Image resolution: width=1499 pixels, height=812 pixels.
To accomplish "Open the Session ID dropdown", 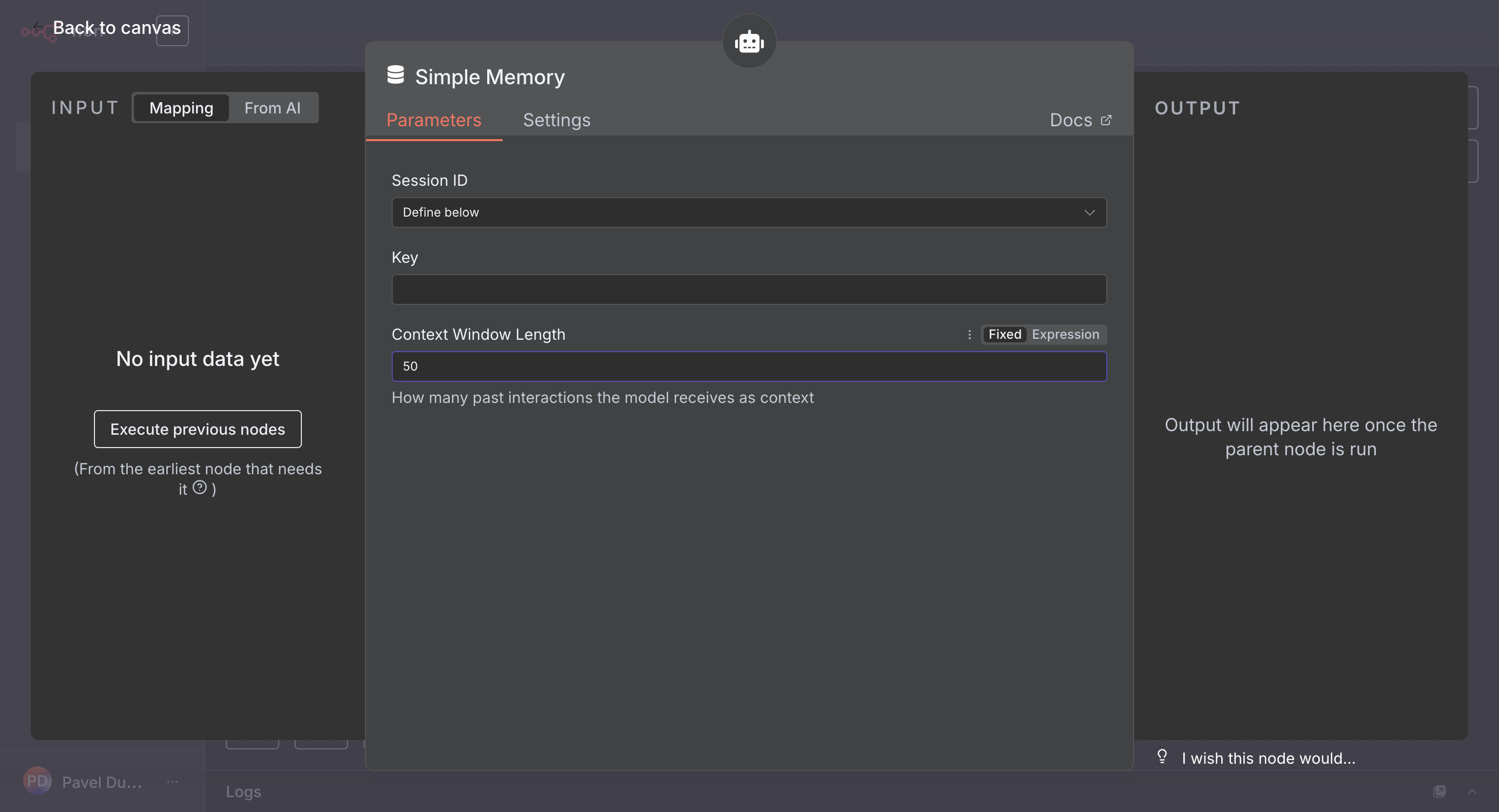I will click(749, 212).
